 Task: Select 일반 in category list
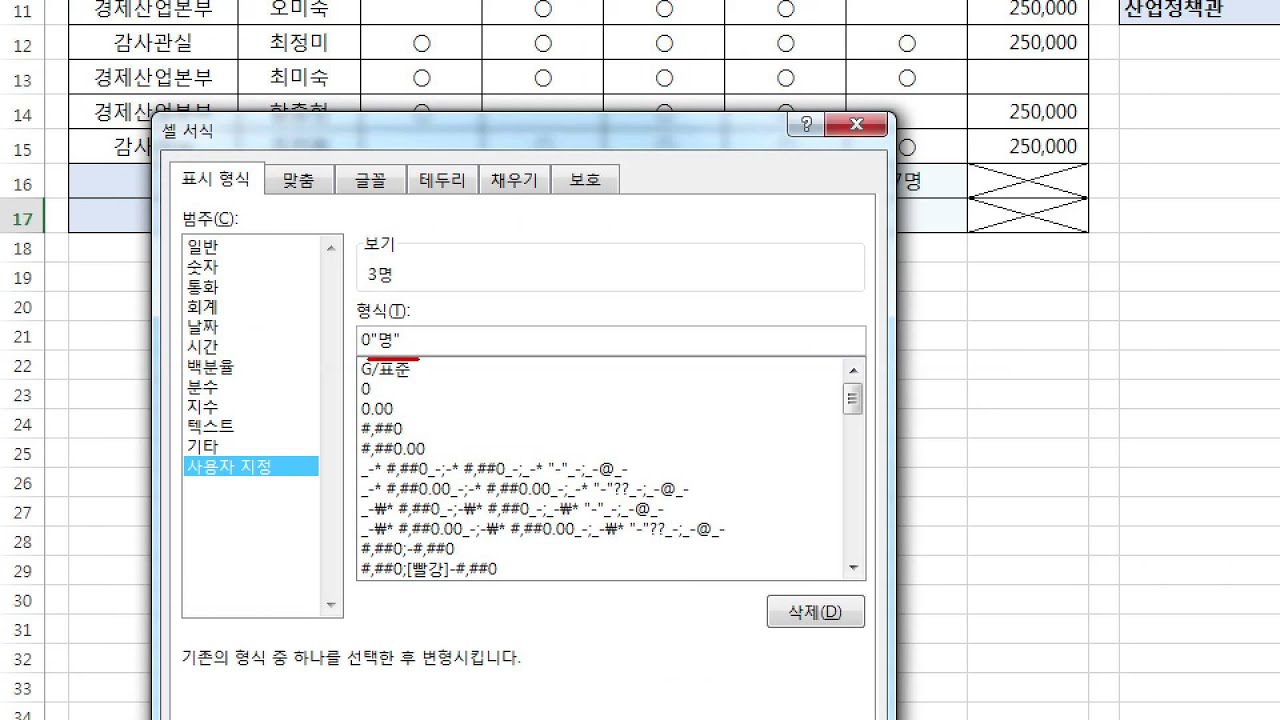[x=251, y=247]
